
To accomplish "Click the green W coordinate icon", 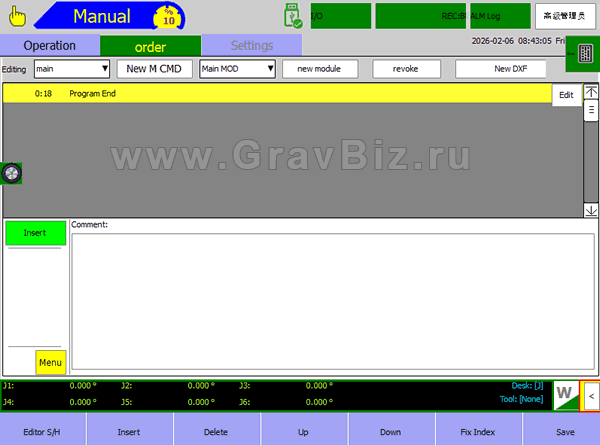I will click(x=565, y=395).
